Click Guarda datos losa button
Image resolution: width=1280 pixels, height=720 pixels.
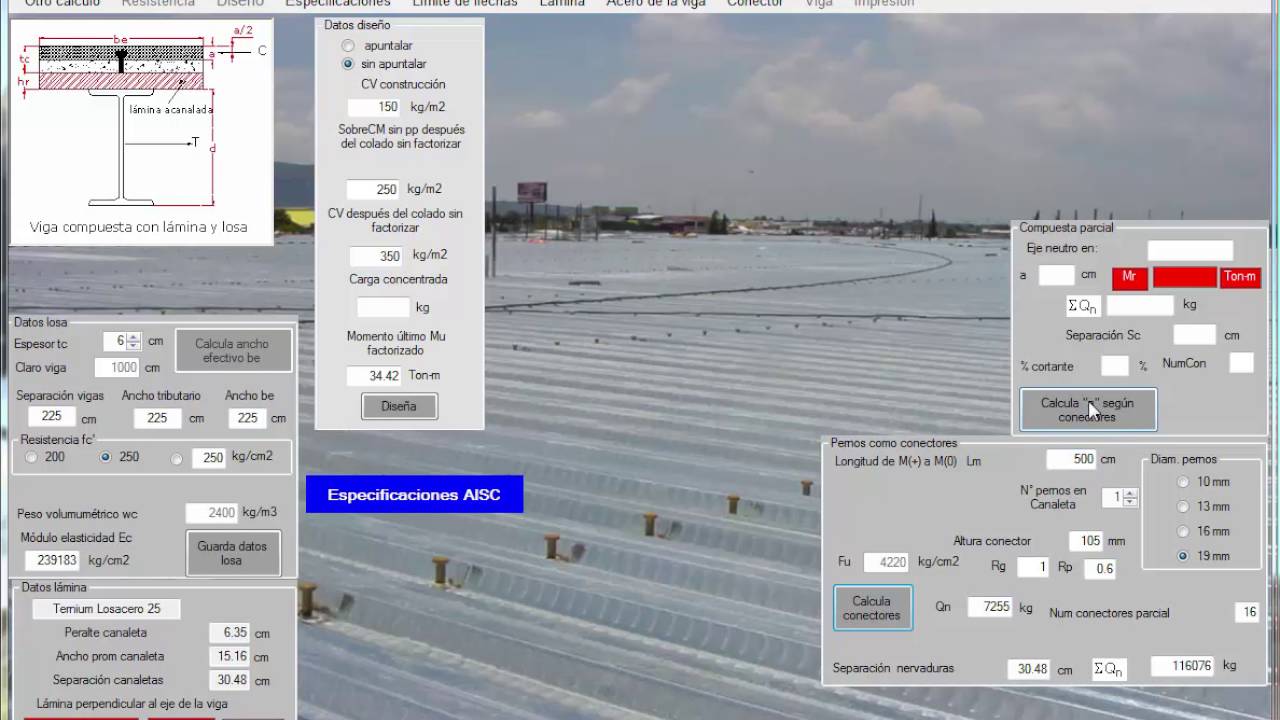(x=232, y=553)
